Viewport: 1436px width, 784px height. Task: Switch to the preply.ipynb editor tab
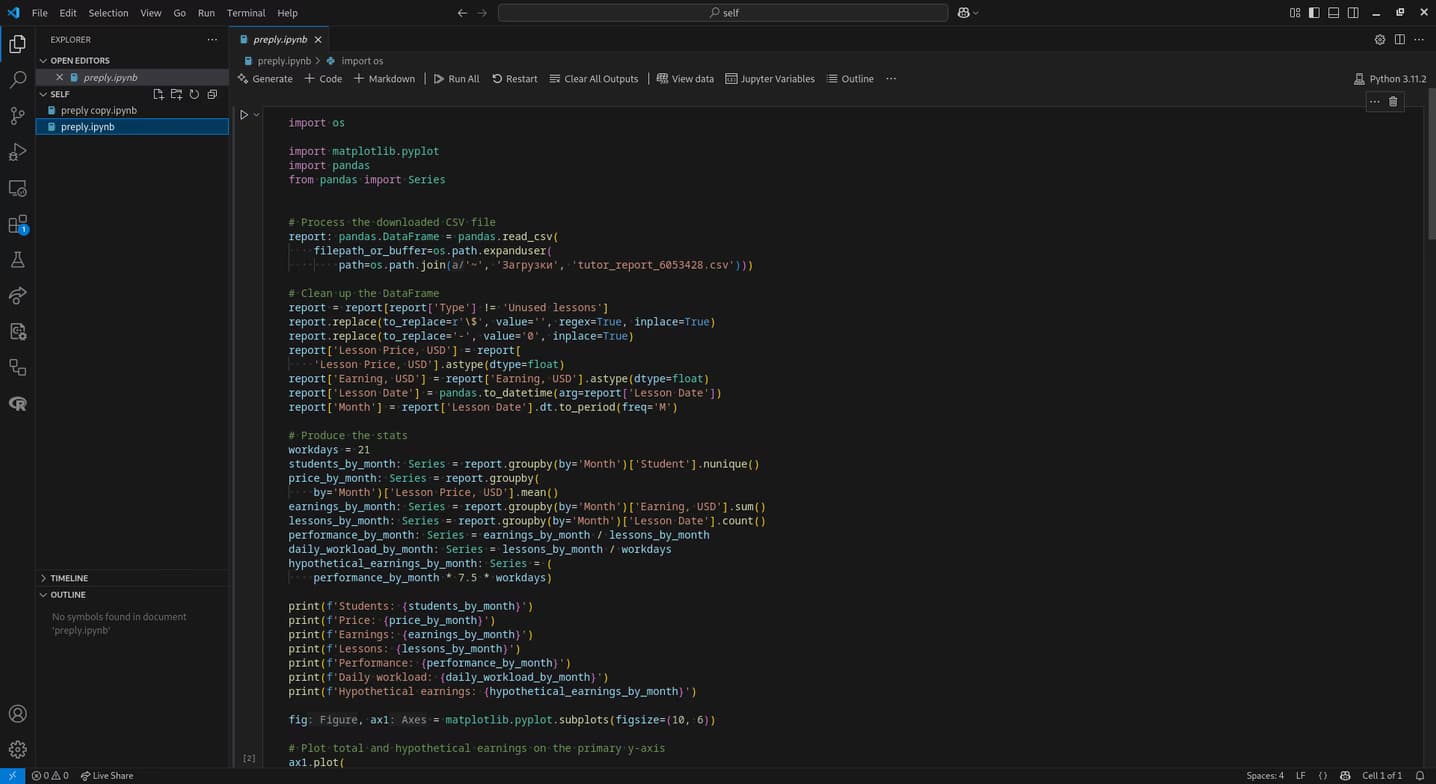280,40
